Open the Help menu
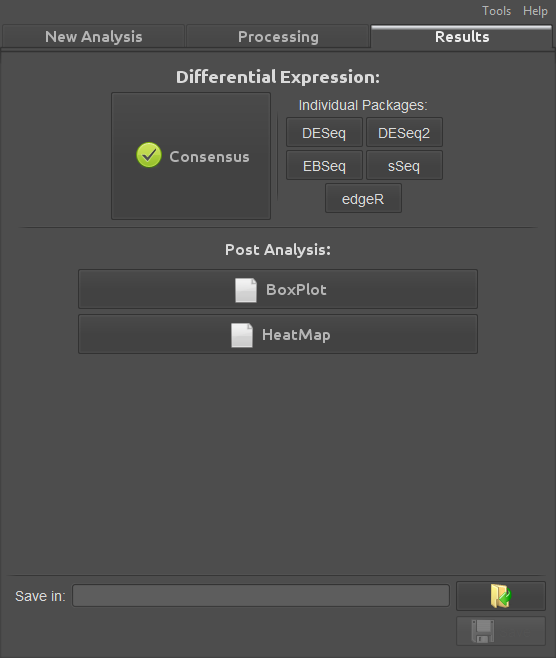The height and width of the screenshot is (658, 556). 535,10
